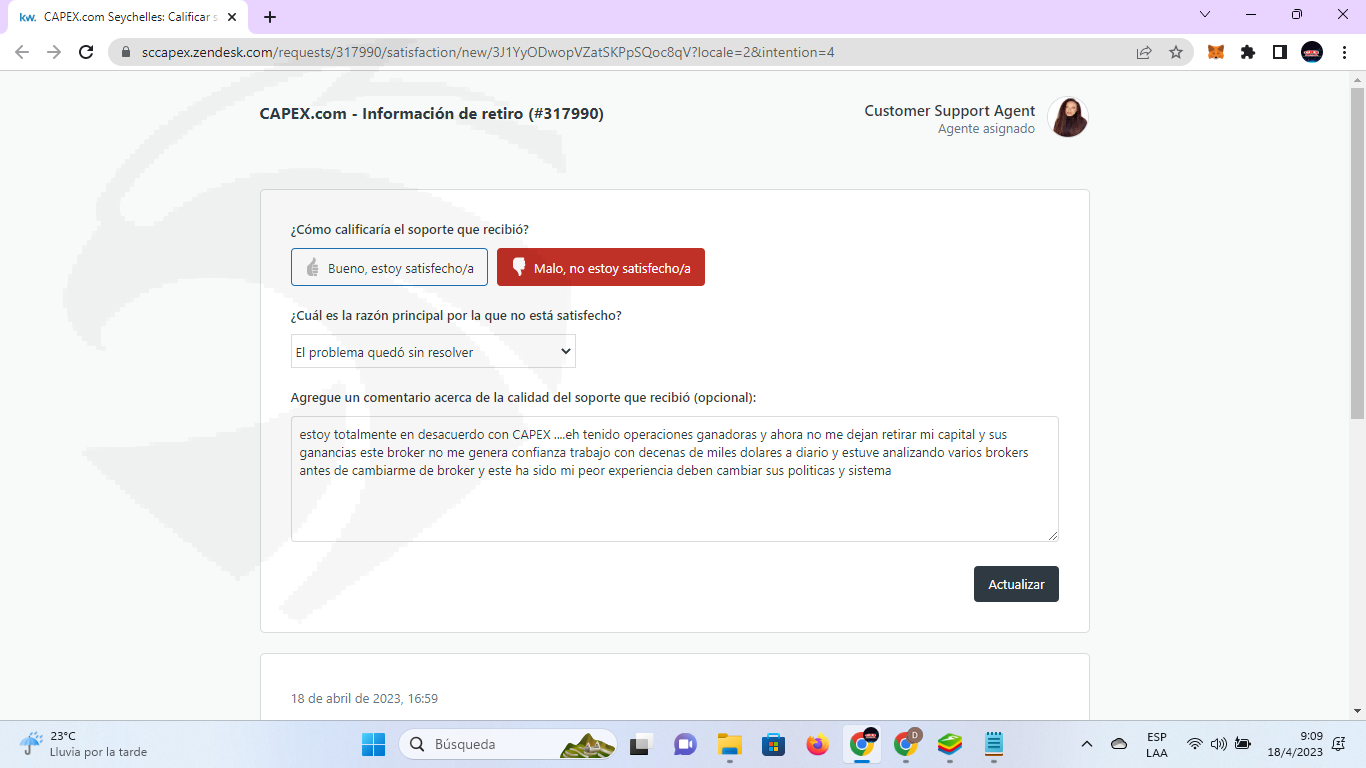Click the volume speaker icon
Viewport: 1366px width, 768px height.
coord(1218,744)
